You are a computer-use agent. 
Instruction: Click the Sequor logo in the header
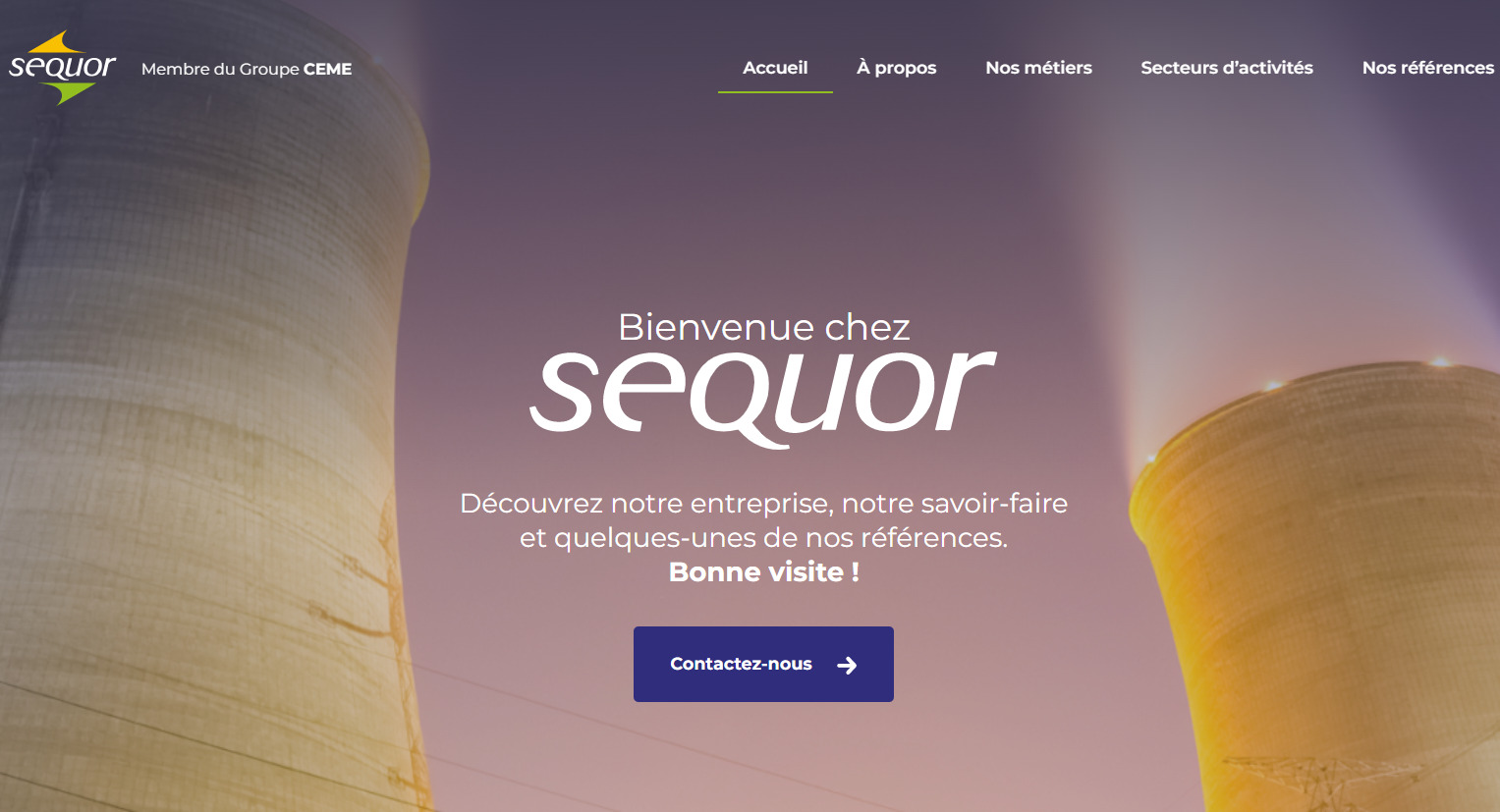[63, 68]
